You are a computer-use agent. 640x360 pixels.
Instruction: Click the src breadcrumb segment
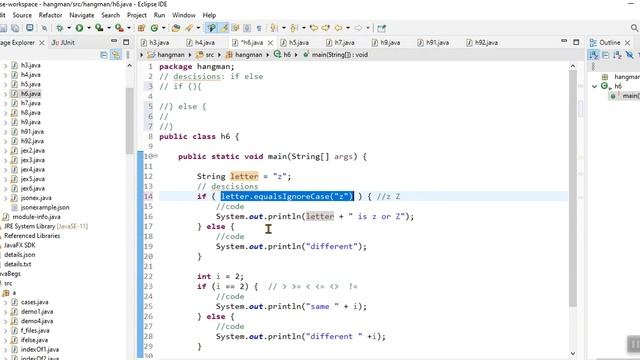tap(205, 55)
